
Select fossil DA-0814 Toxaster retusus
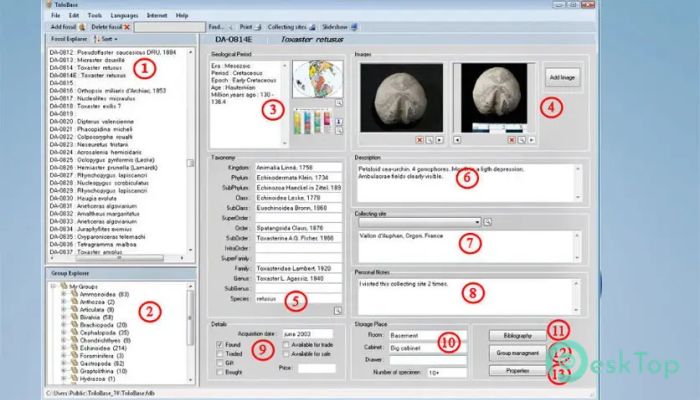coord(86,68)
